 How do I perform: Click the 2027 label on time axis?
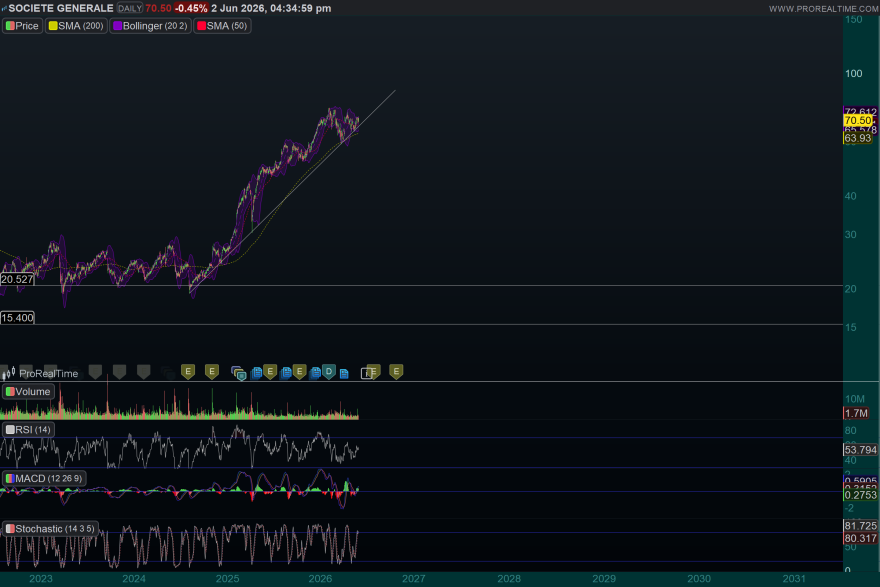(414, 579)
